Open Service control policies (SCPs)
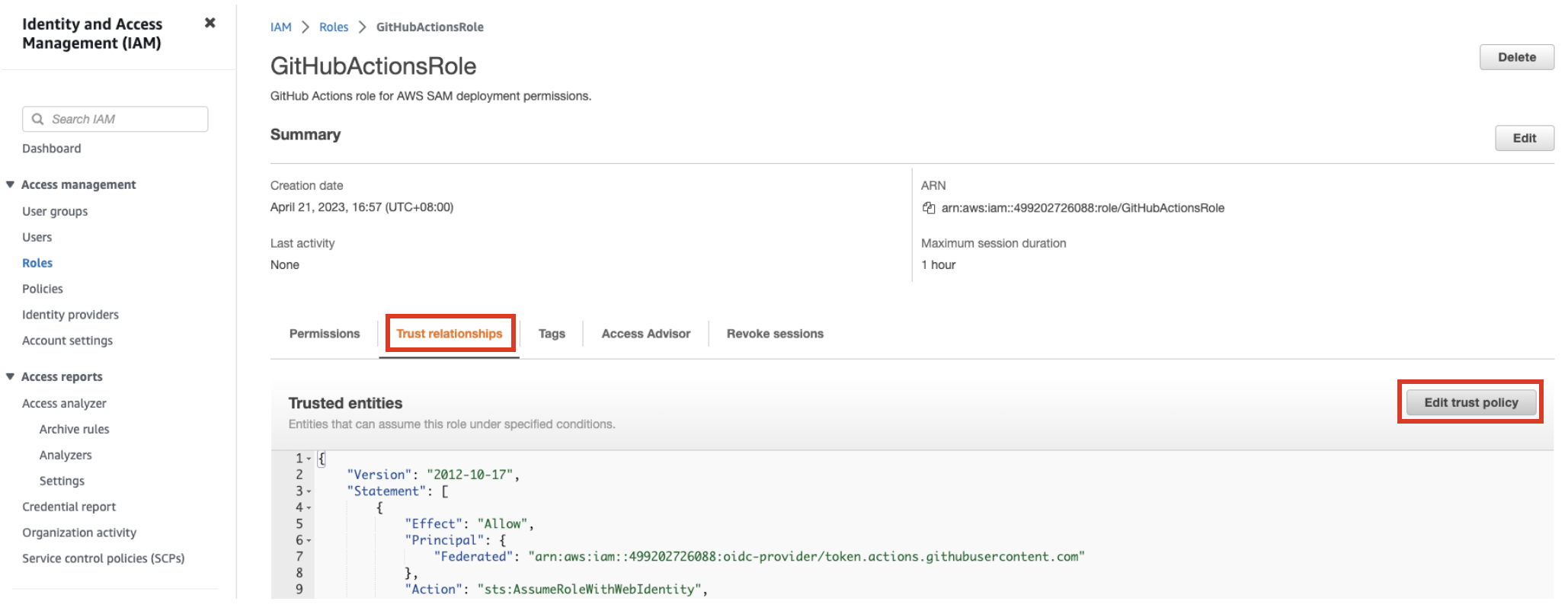Image resolution: width=1568 pixels, height=611 pixels. tap(104, 558)
